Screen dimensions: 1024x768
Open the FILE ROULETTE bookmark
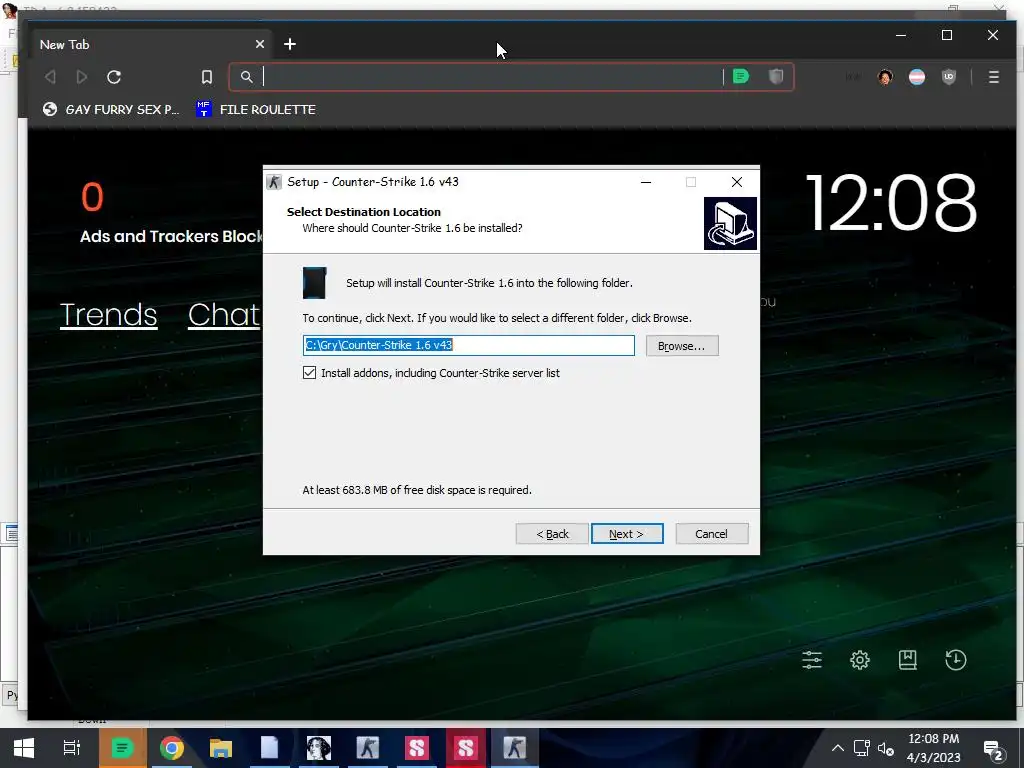pyautogui.click(x=256, y=109)
